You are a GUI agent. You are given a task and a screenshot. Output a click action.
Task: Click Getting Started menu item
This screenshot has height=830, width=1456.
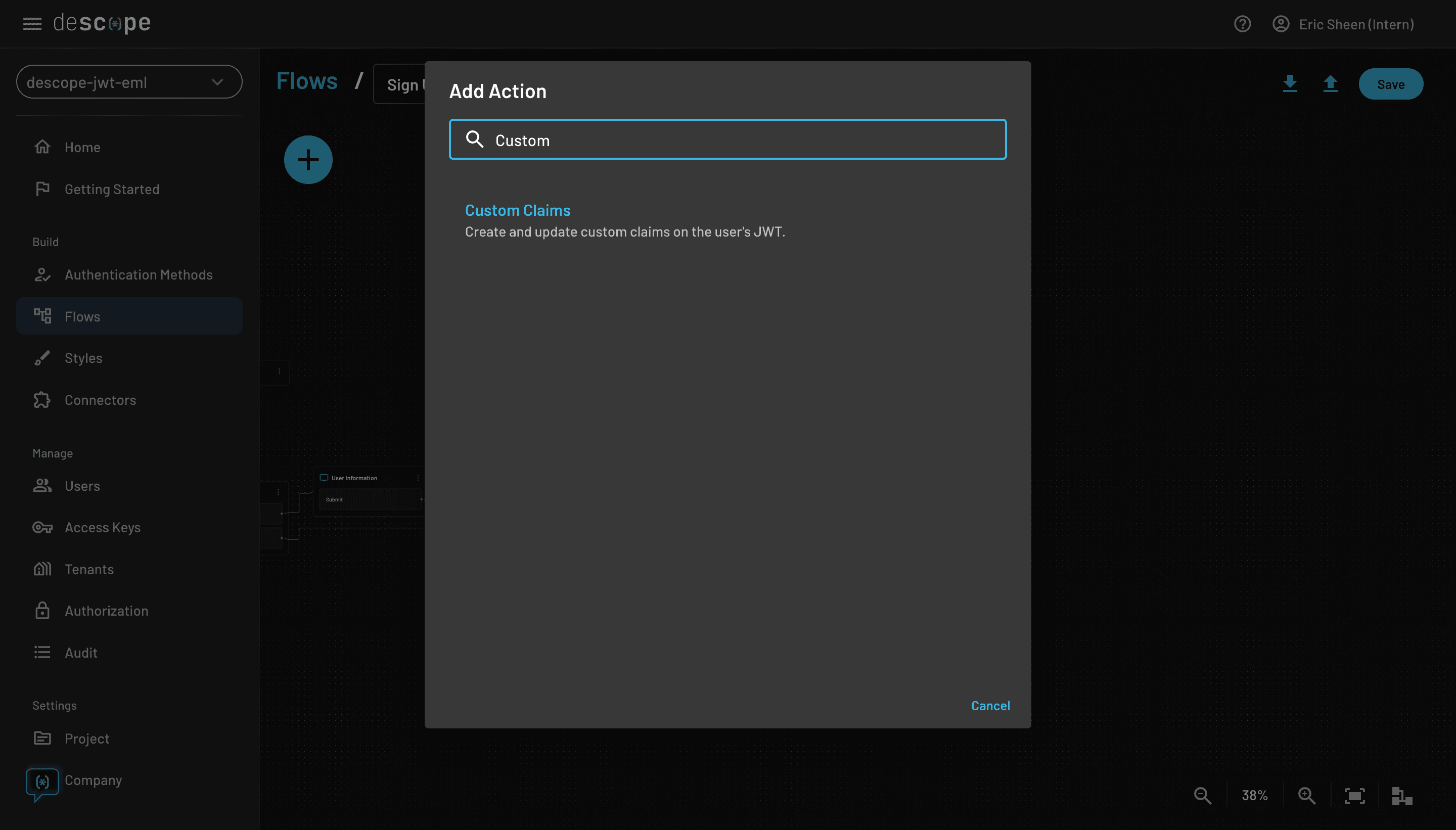[112, 189]
